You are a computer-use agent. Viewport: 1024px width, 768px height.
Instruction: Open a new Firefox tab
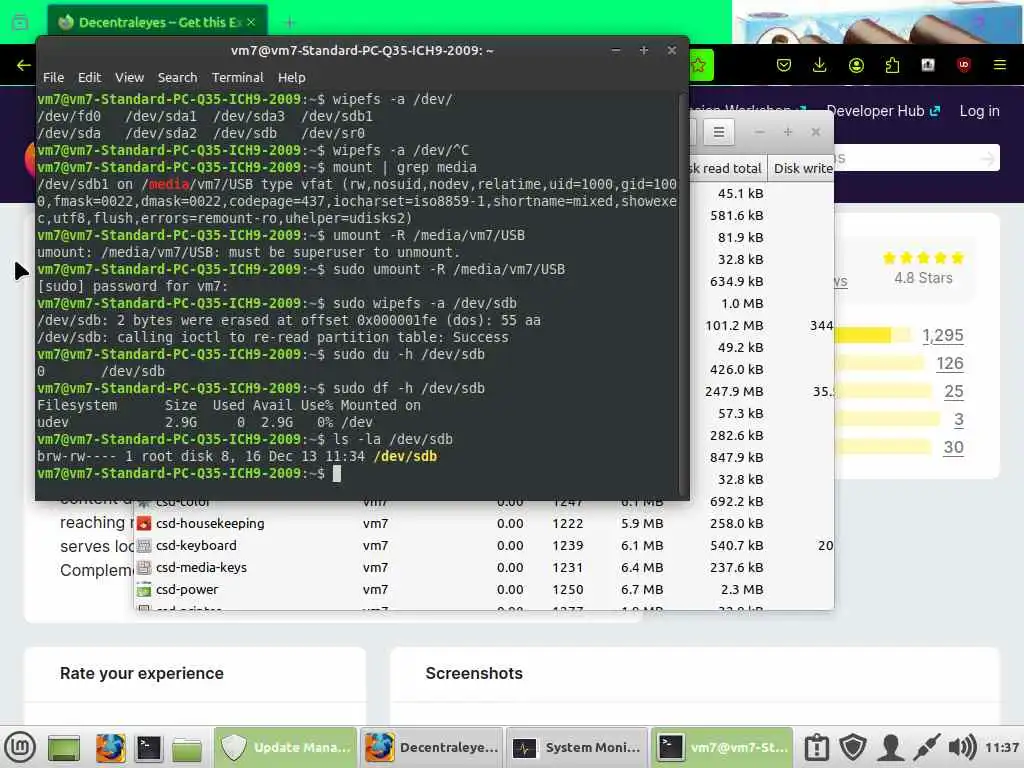[x=289, y=23]
